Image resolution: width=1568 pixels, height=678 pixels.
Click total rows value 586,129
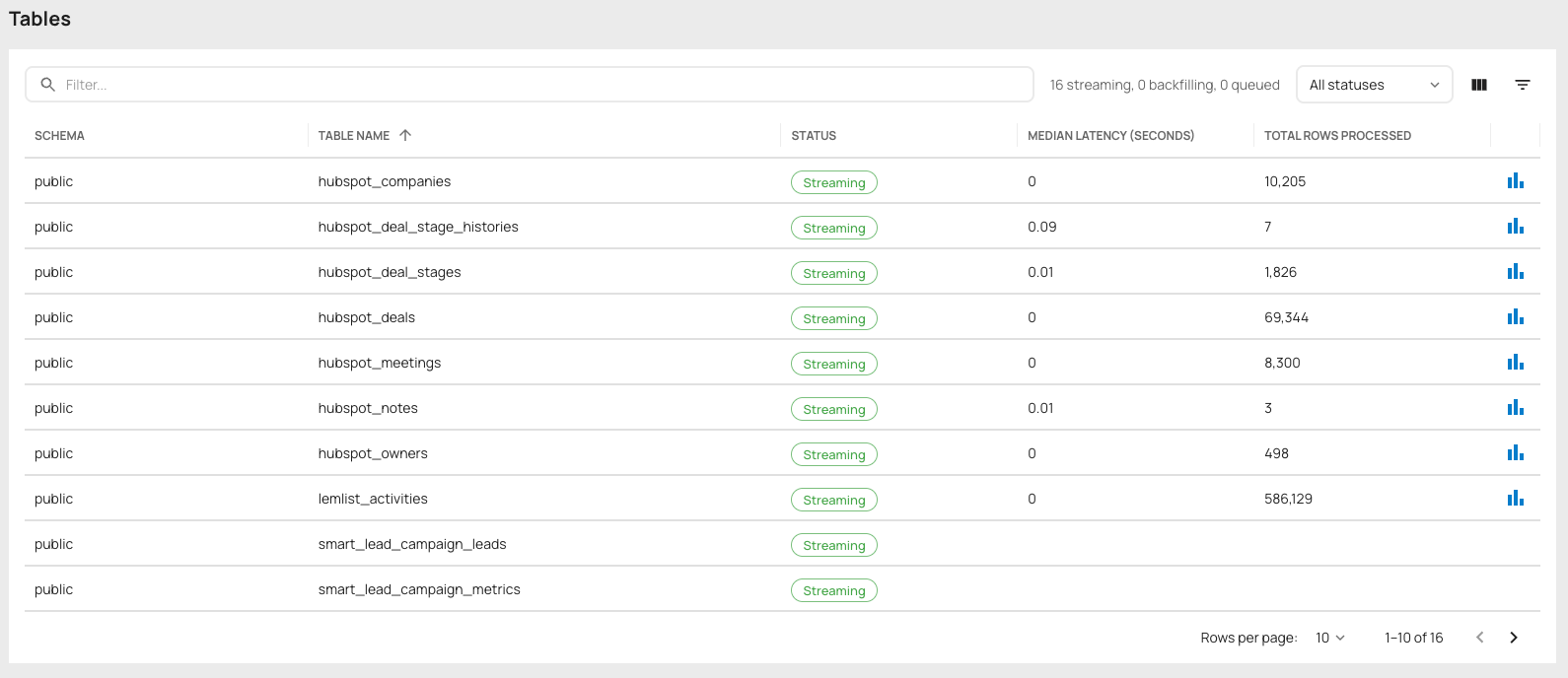pyautogui.click(x=1288, y=499)
